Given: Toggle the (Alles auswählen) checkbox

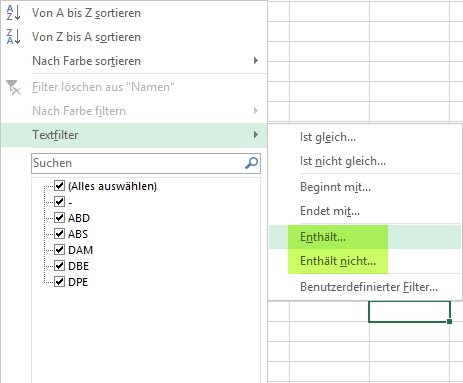Looking at the screenshot, I should (x=60, y=185).
